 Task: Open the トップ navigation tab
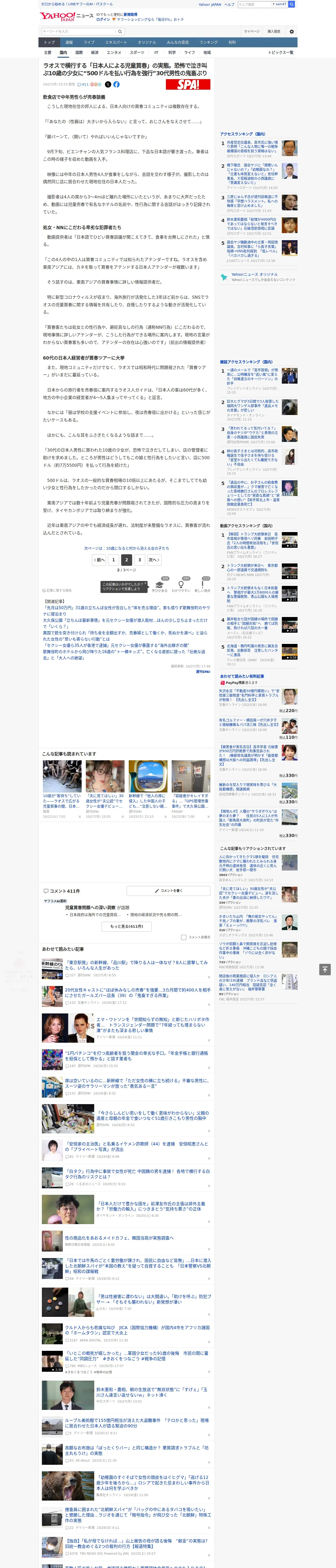pos(49,43)
